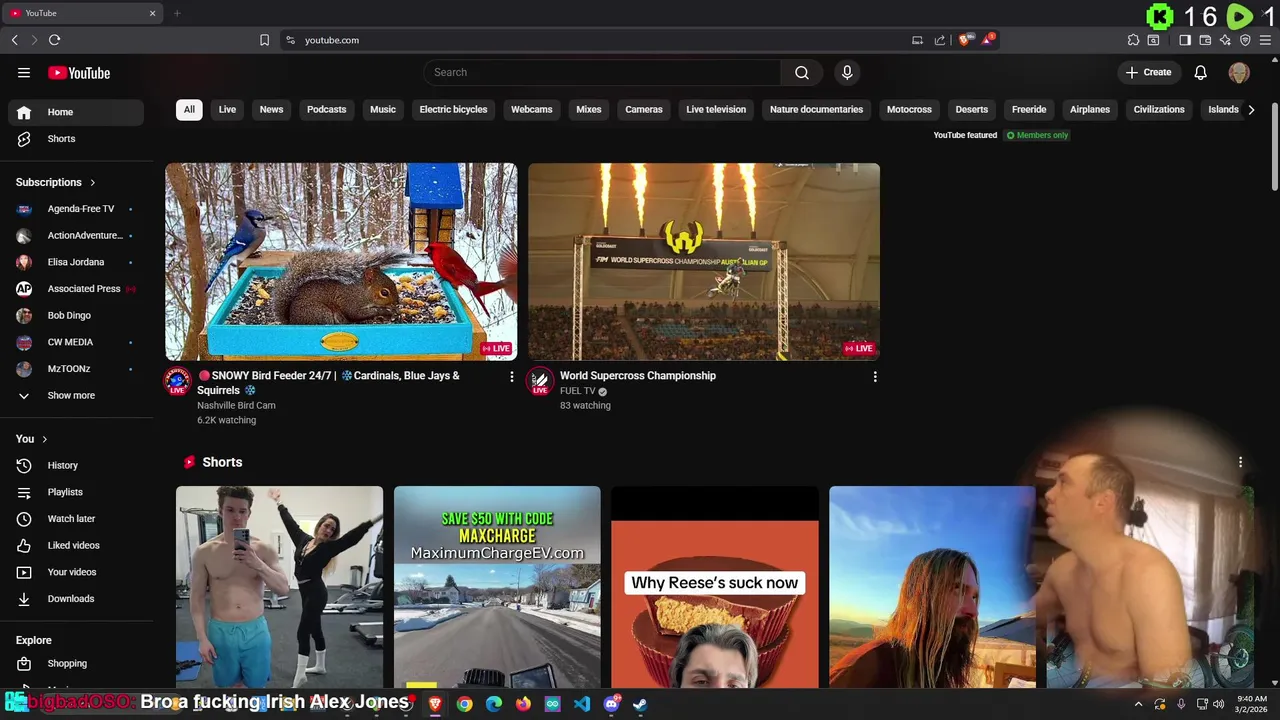Open the Nashville Bird Cam channel link
This screenshot has height=720, width=1280.
236,405
